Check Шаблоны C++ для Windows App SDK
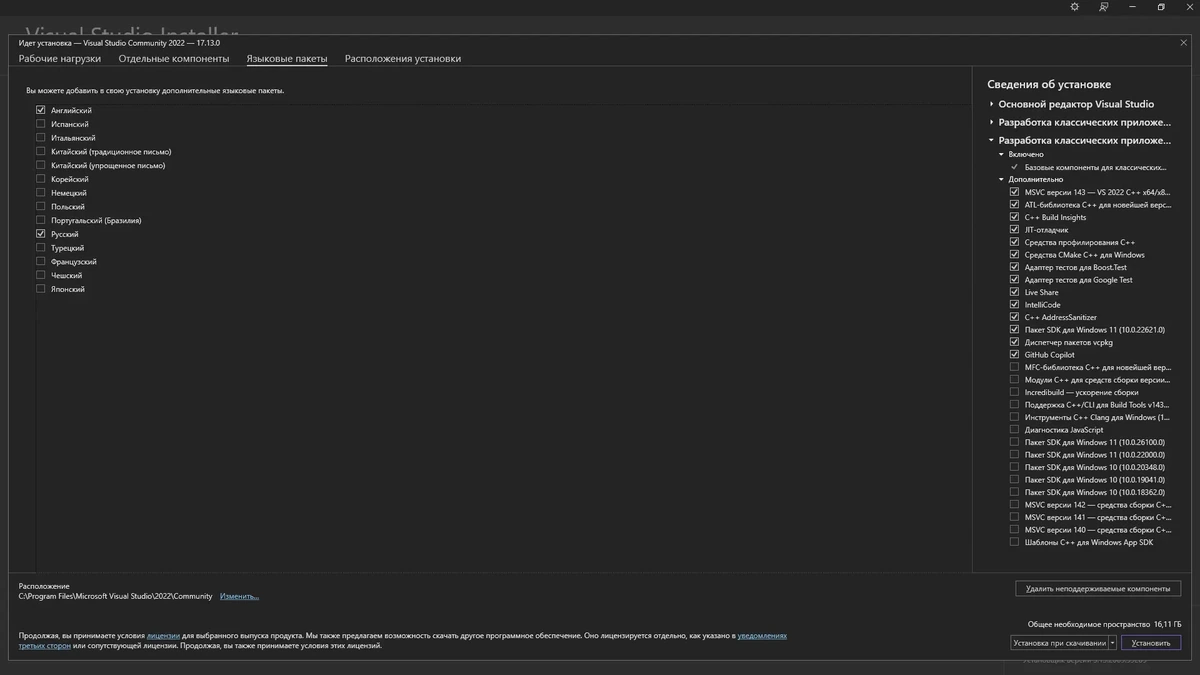The width and height of the screenshot is (1200, 675). (1015, 542)
